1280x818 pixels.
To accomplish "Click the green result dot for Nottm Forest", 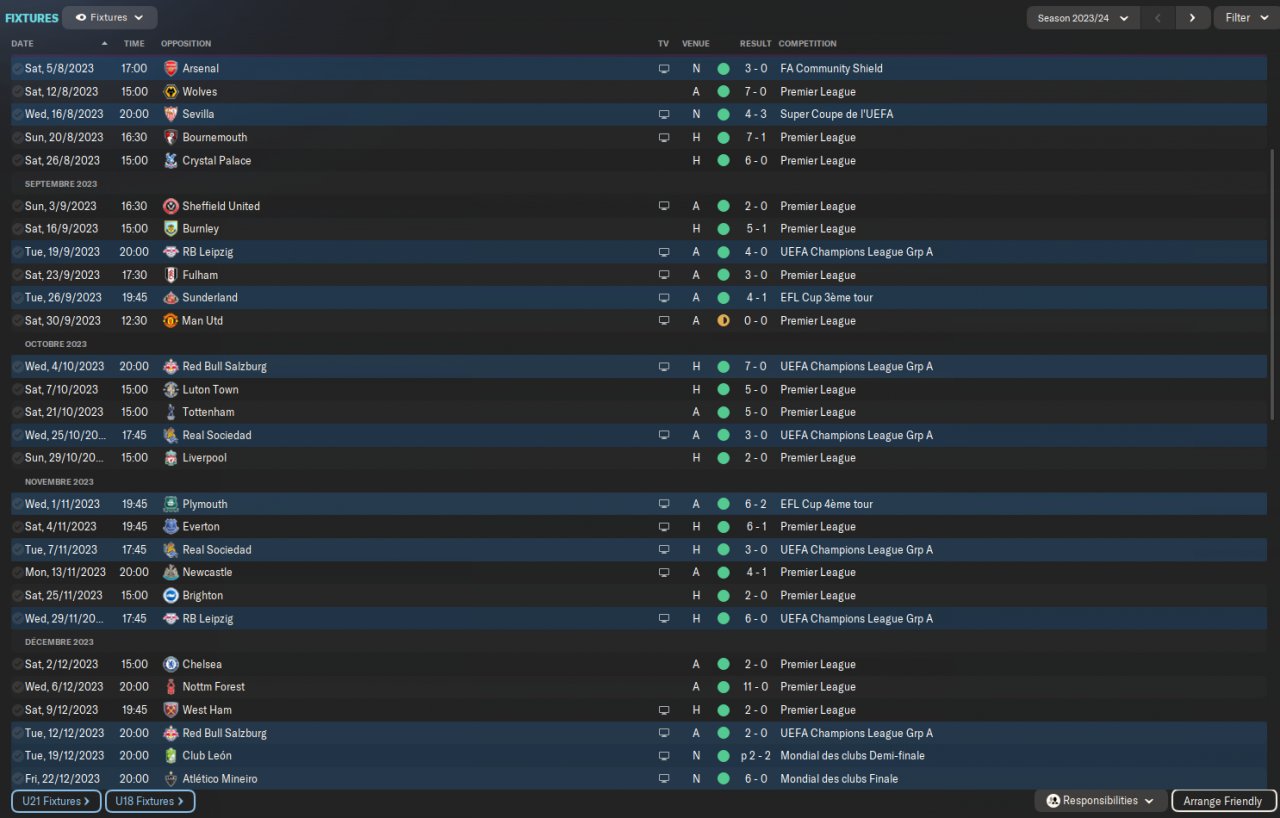I will click(723, 687).
